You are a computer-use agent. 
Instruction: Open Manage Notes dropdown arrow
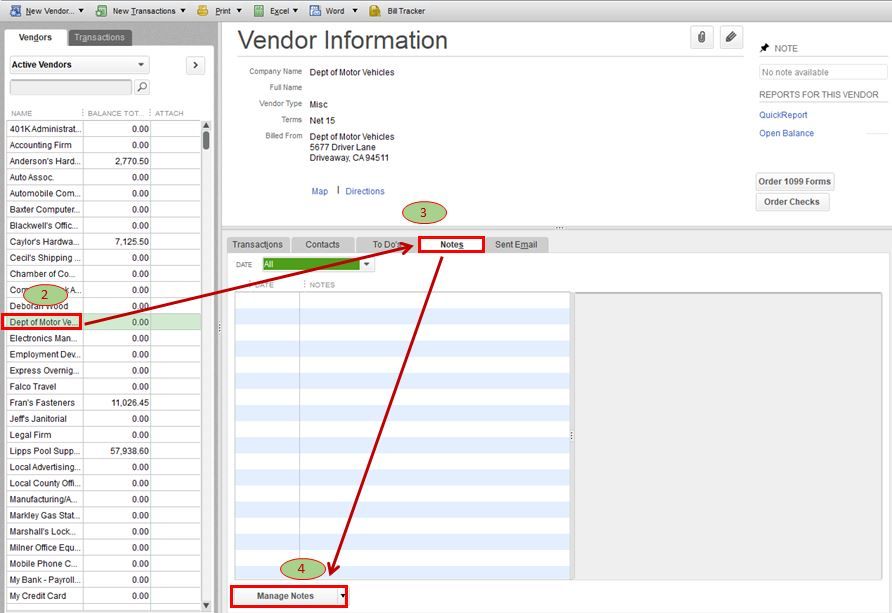click(342, 596)
